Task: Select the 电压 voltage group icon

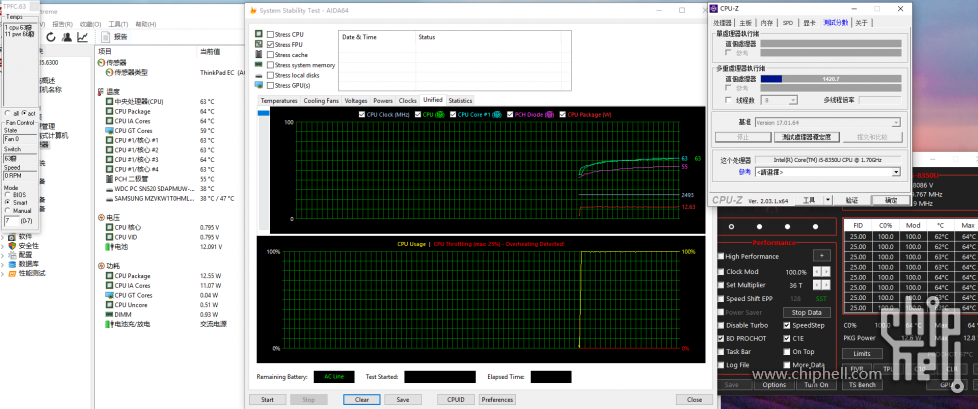Action: [x=101, y=218]
